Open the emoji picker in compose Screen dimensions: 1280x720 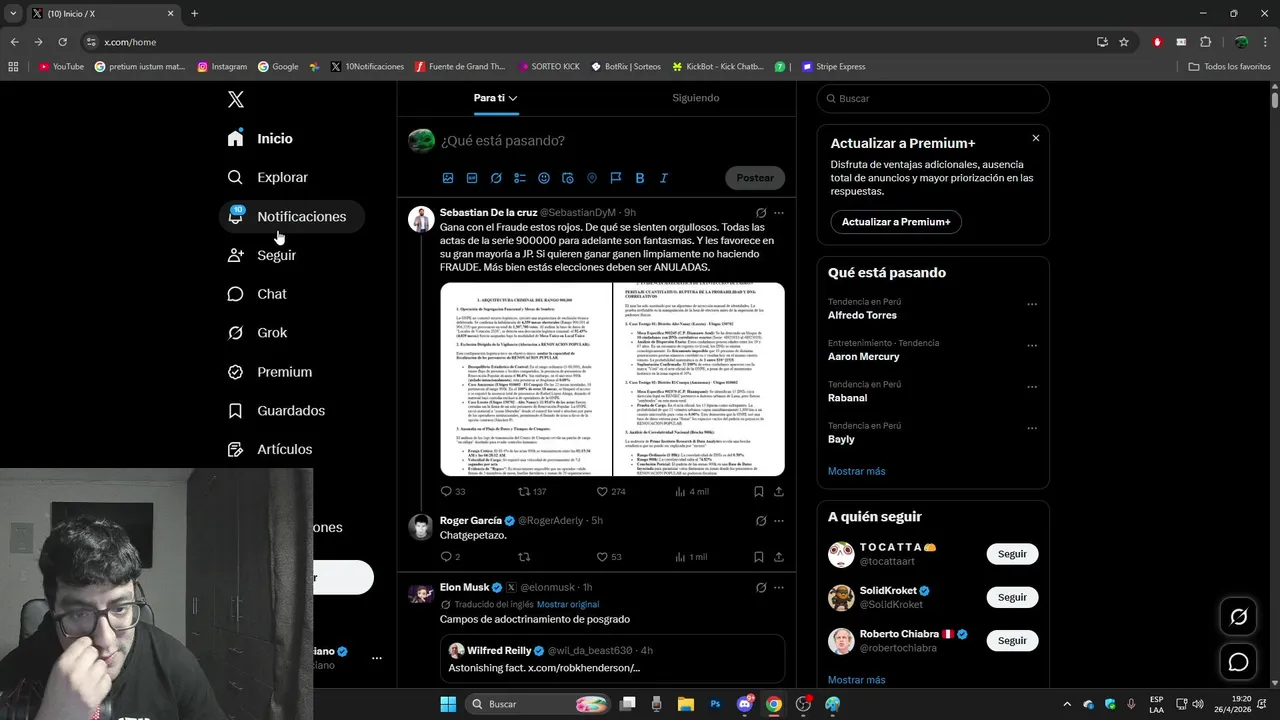coord(544,178)
